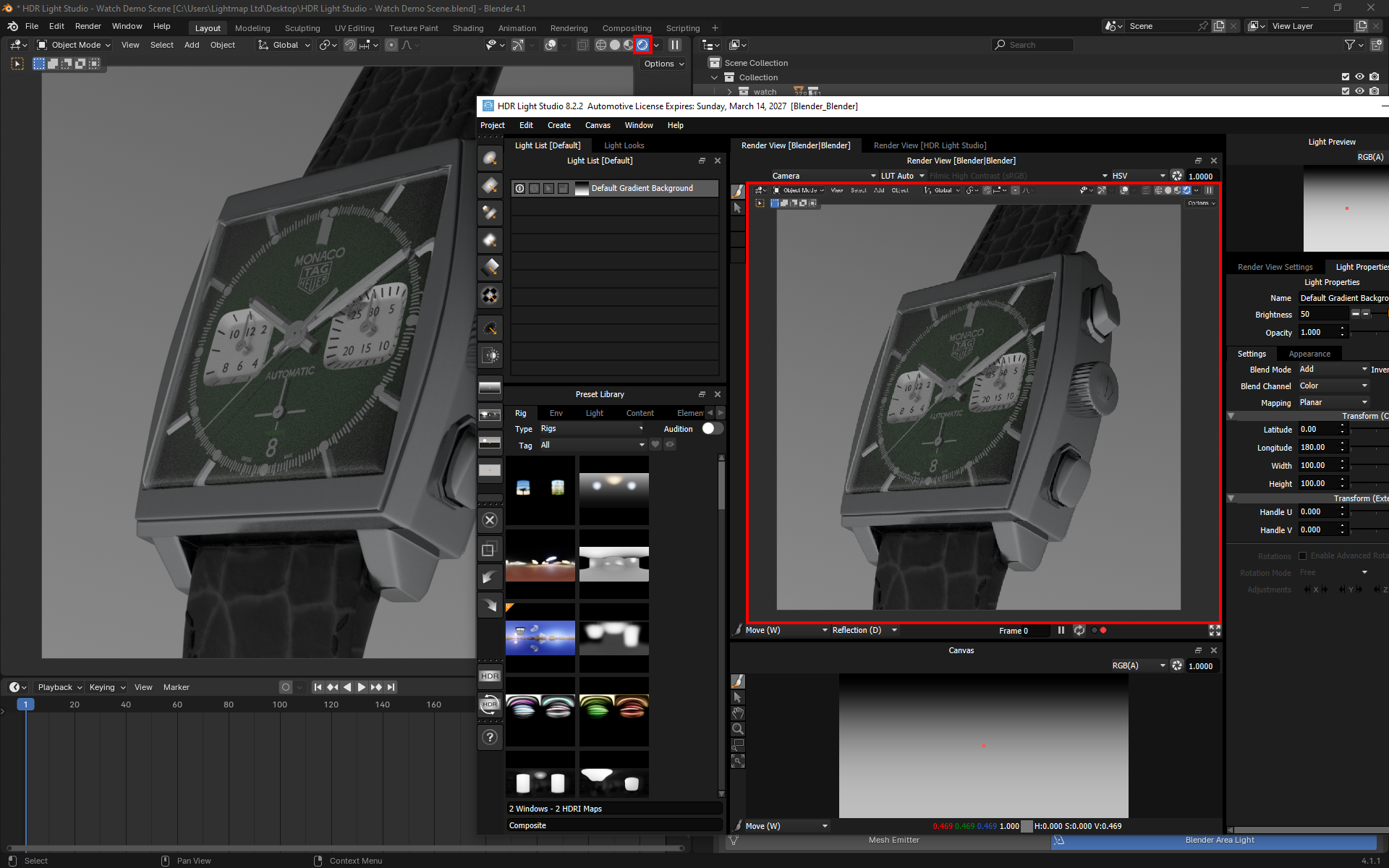Open Preset Library Type Rigs dropdown

click(x=592, y=429)
